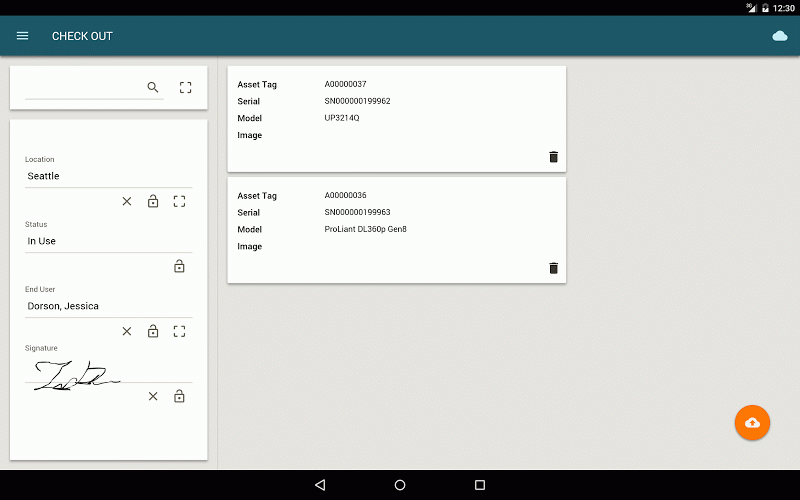Image resolution: width=800 pixels, height=500 pixels.
Task: Delete asset A00000036 card
Action: tap(554, 268)
